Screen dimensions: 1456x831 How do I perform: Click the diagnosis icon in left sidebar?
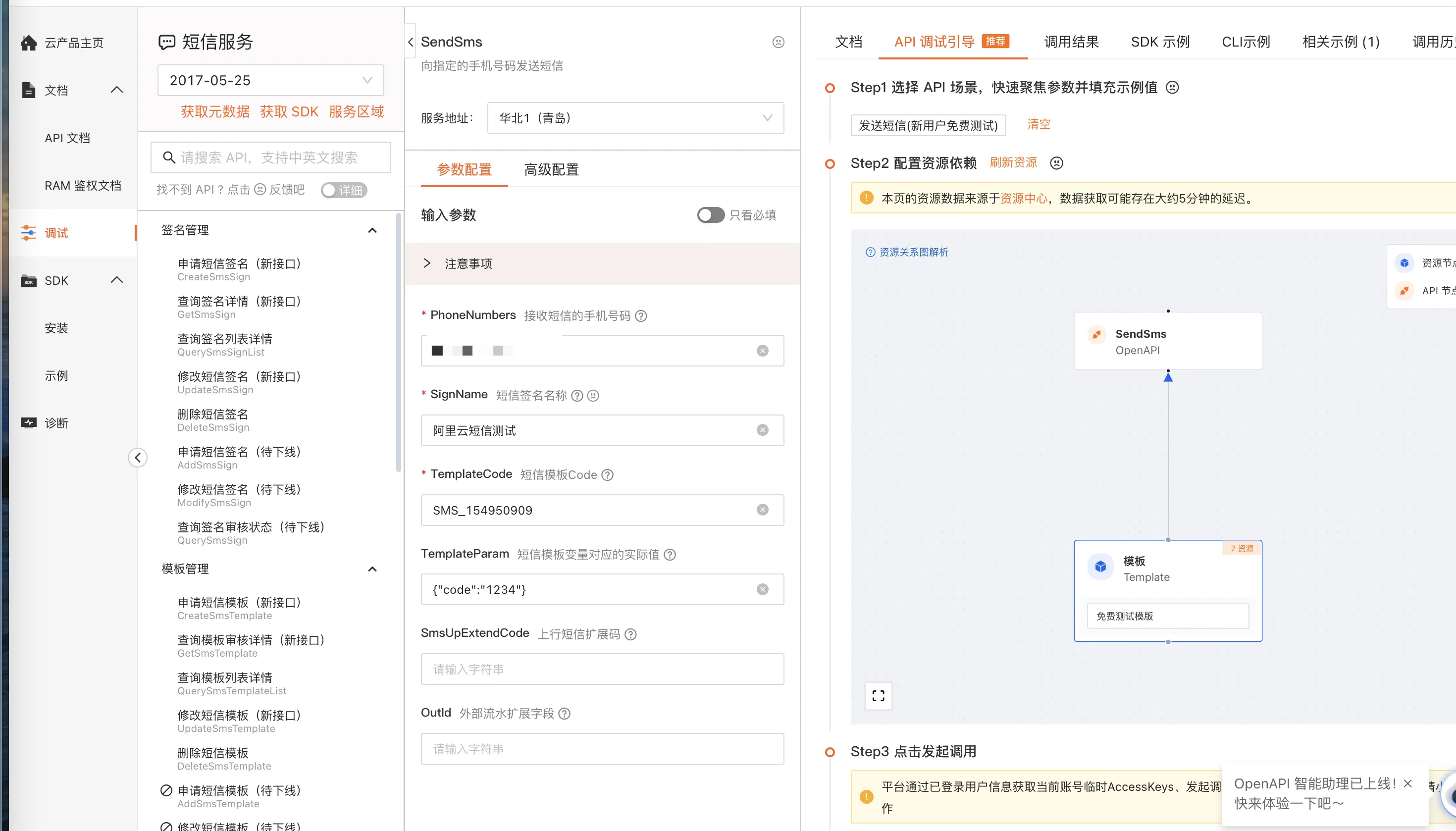click(29, 423)
